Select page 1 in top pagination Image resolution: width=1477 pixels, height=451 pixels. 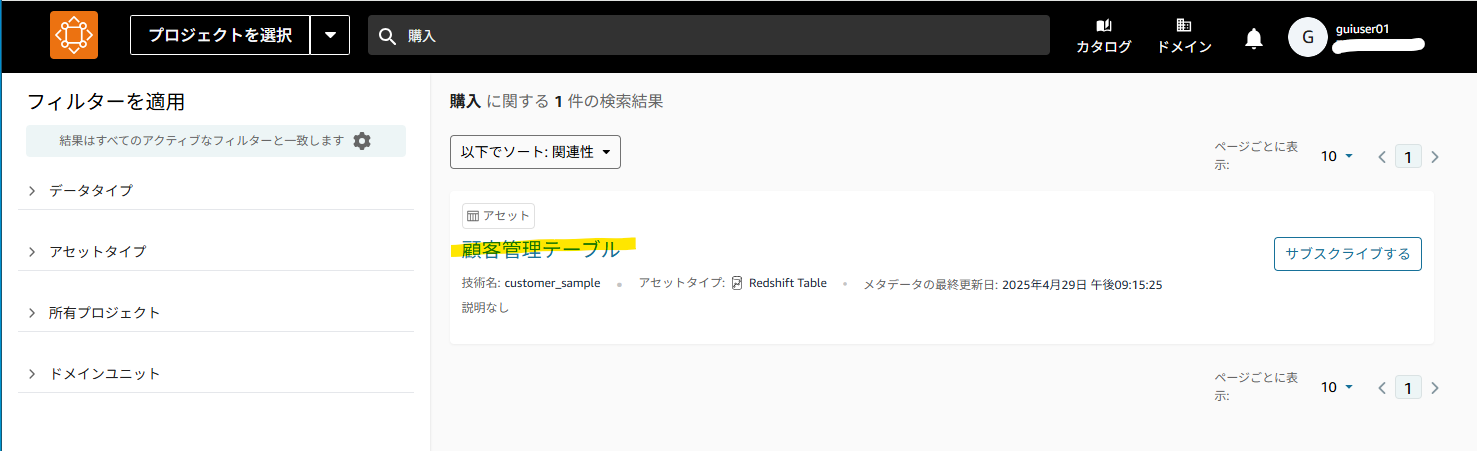coord(1408,156)
